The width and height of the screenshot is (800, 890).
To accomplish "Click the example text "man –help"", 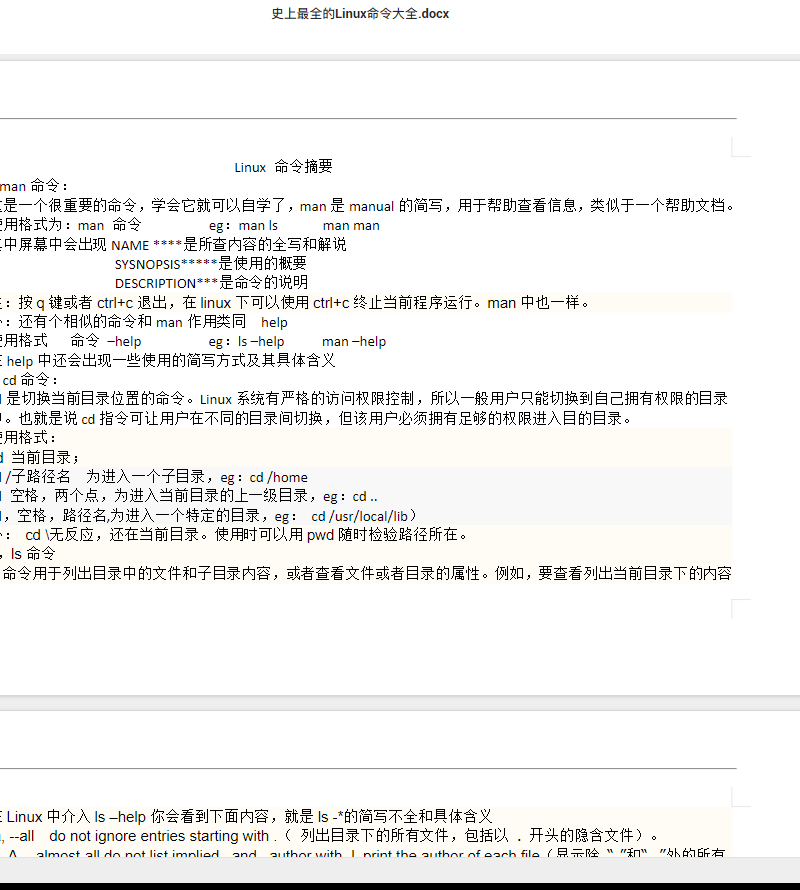I will pos(354,342).
